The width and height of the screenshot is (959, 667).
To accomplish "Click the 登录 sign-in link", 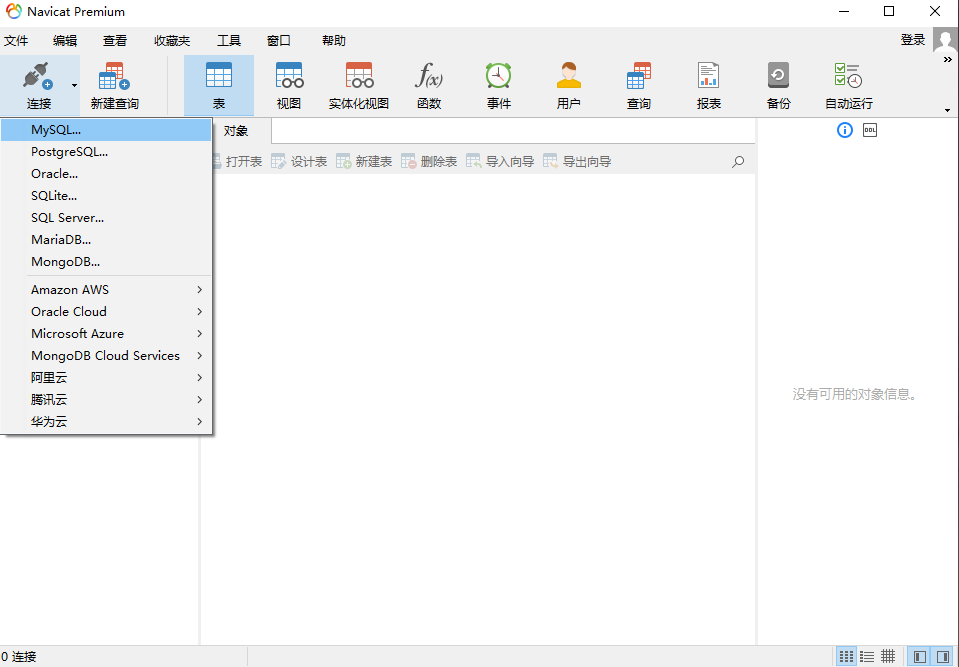I will coord(913,40).
